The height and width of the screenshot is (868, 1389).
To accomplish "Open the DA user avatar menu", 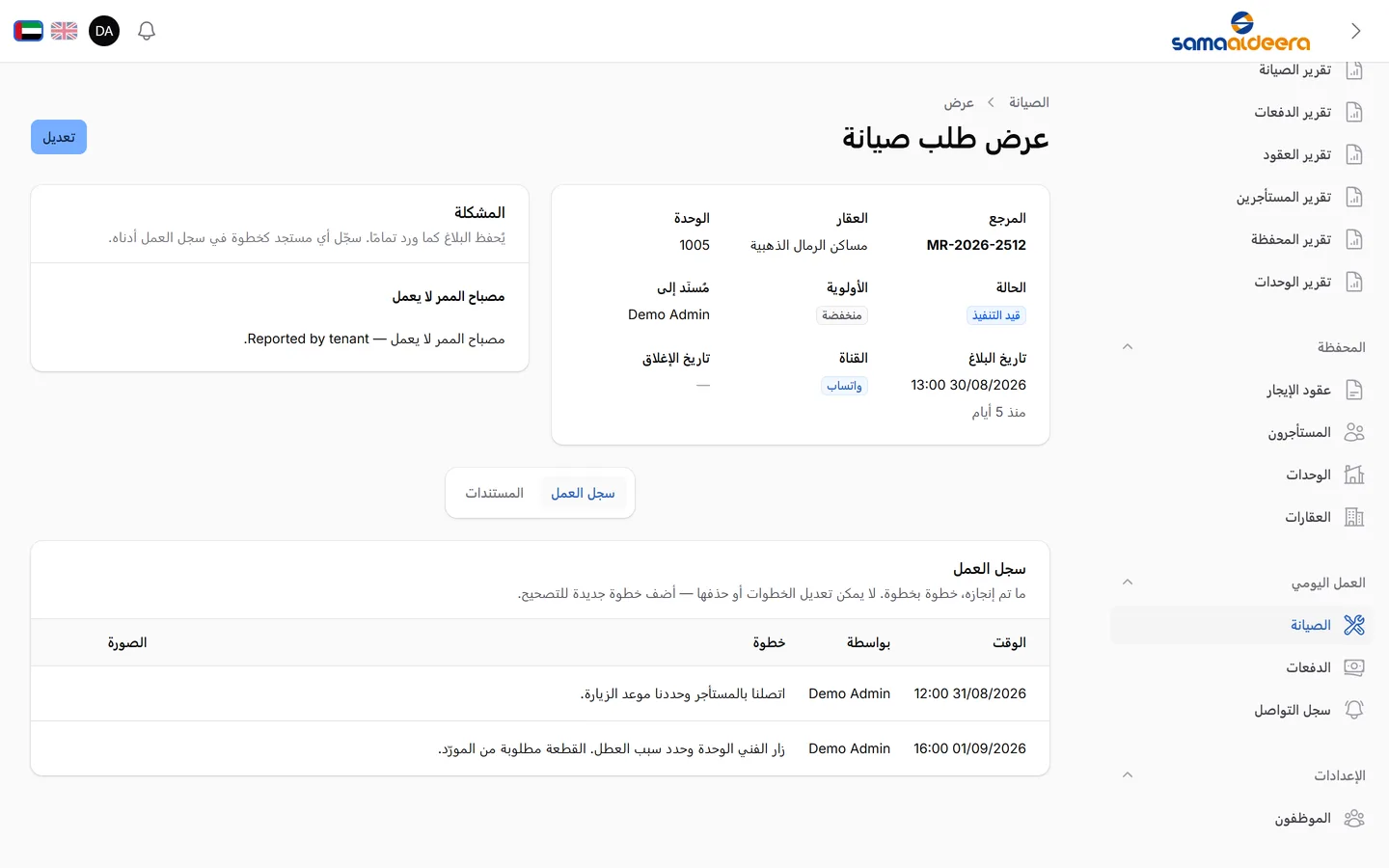I will tap(104, 31).
